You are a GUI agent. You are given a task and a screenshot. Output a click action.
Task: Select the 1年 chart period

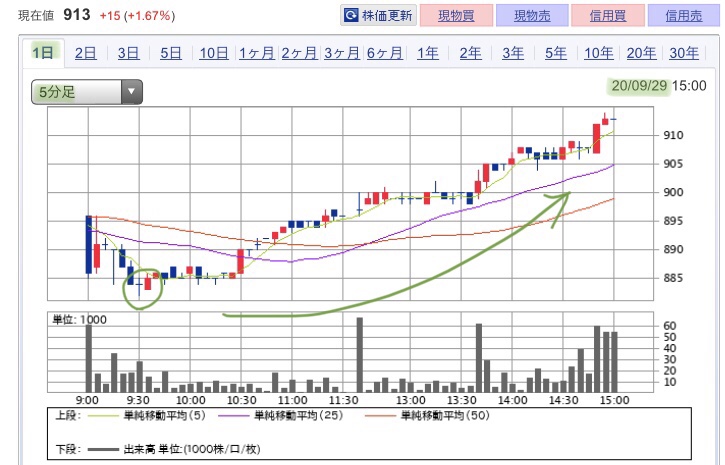coord(428,53)
